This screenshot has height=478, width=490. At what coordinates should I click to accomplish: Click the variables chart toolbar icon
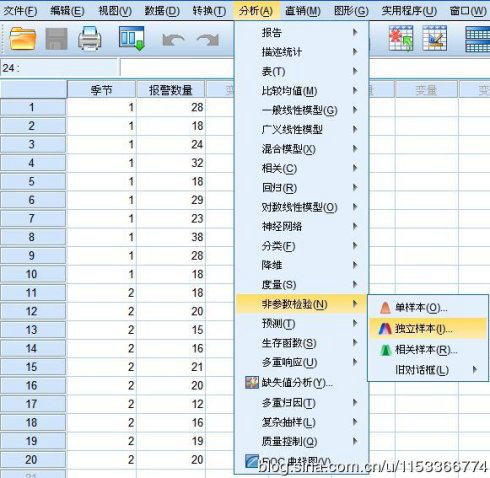tap(434, 38)
